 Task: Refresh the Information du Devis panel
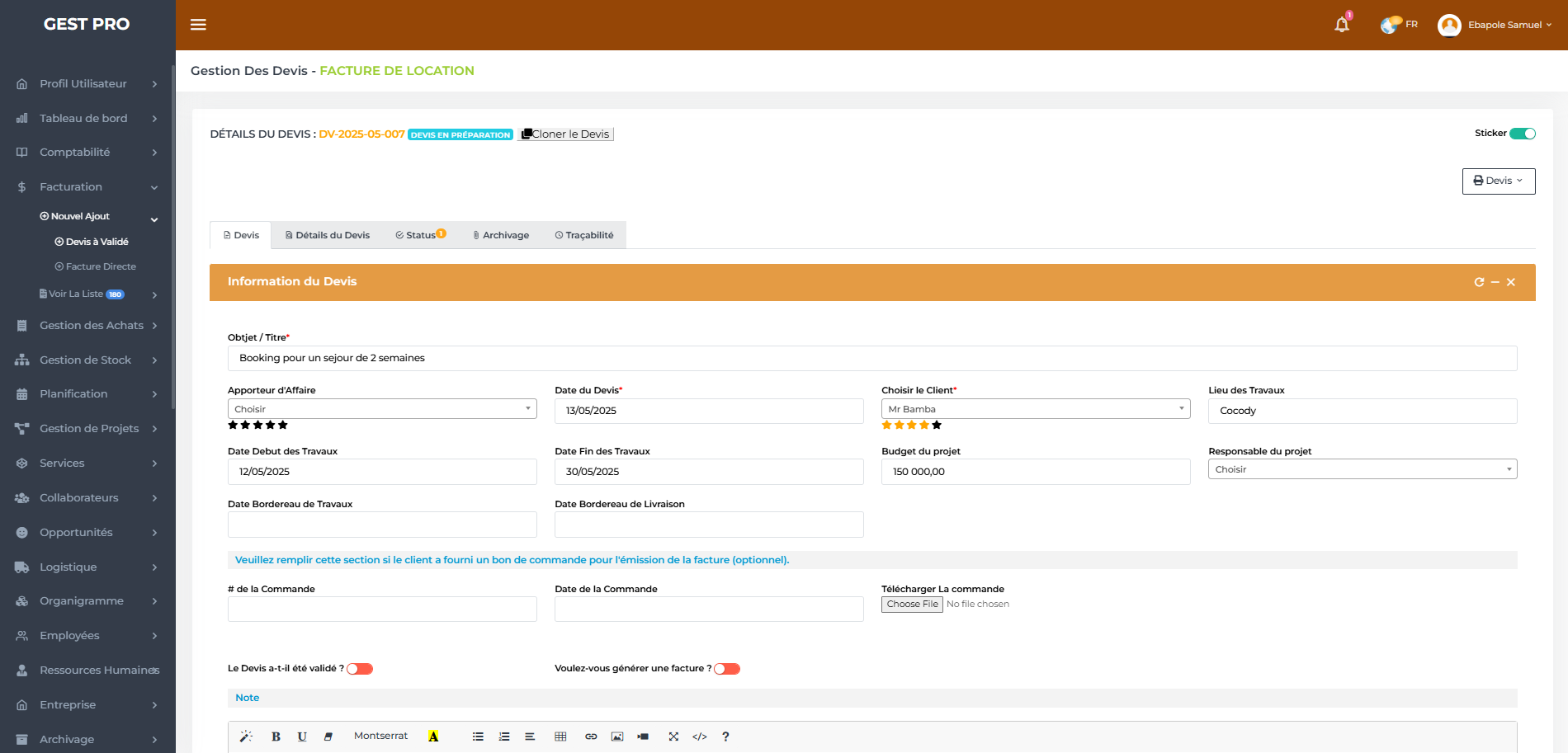(x=1479, y=282)
